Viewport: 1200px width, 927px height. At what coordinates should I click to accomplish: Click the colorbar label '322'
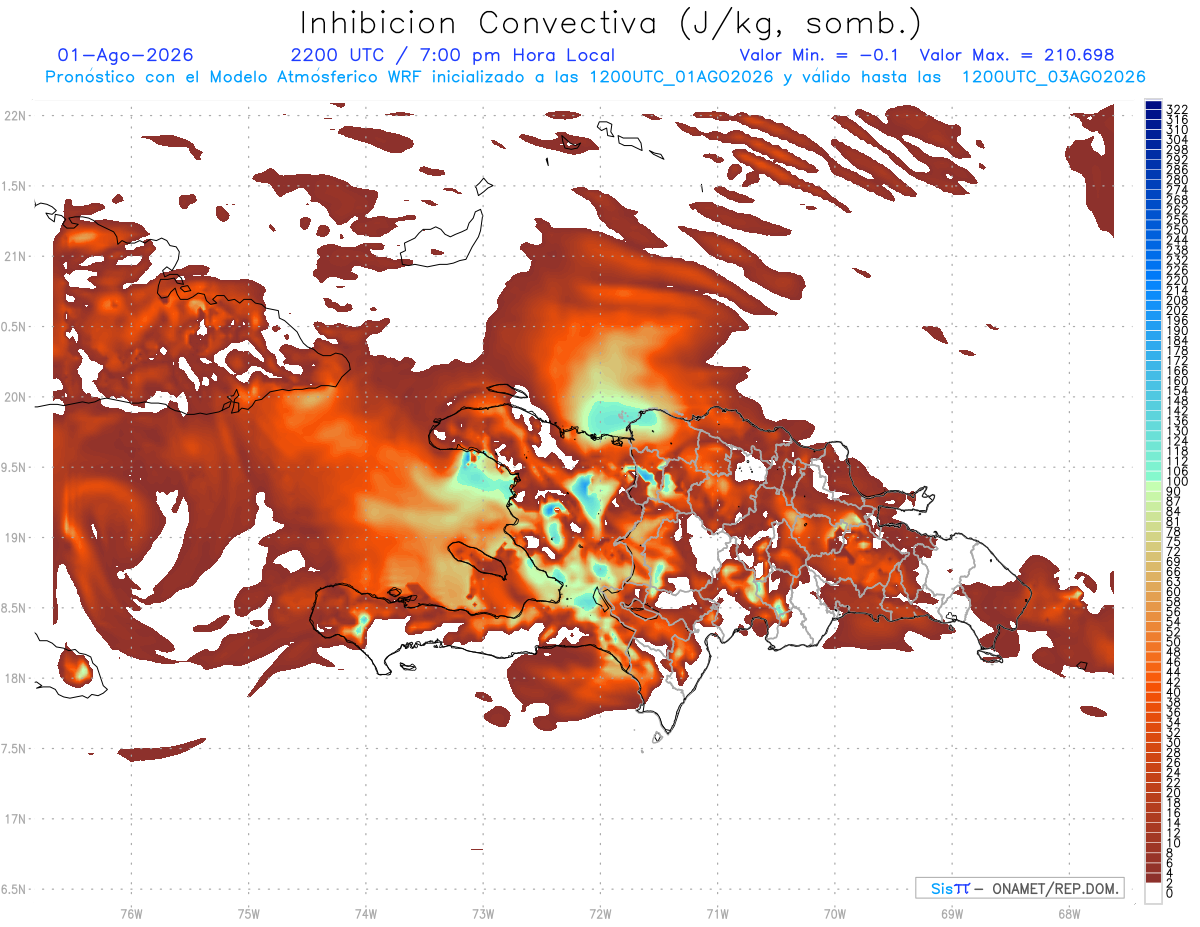pyautogui.click(x=1177, y=108)
